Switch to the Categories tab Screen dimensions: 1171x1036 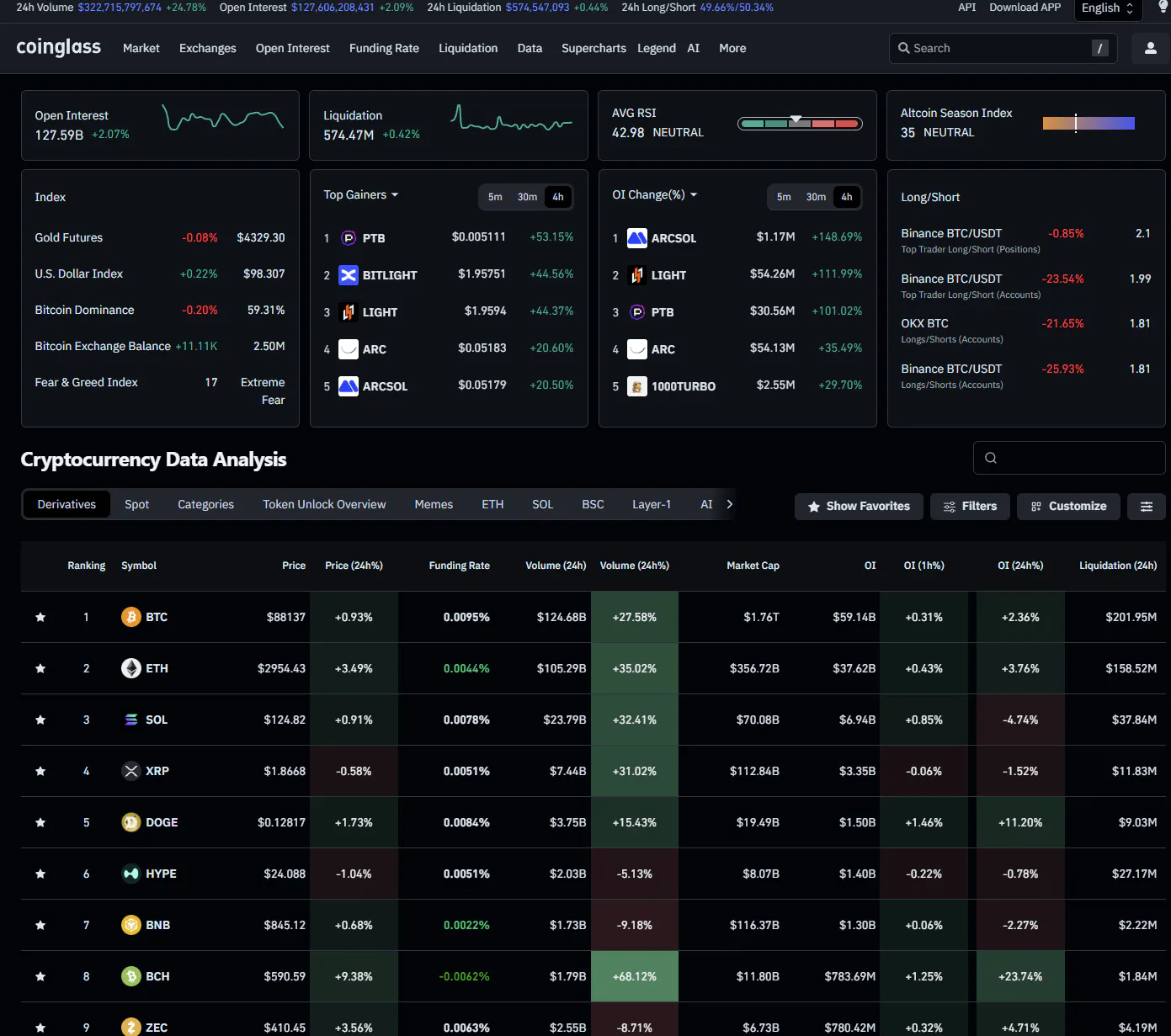[x=205, y=504]
